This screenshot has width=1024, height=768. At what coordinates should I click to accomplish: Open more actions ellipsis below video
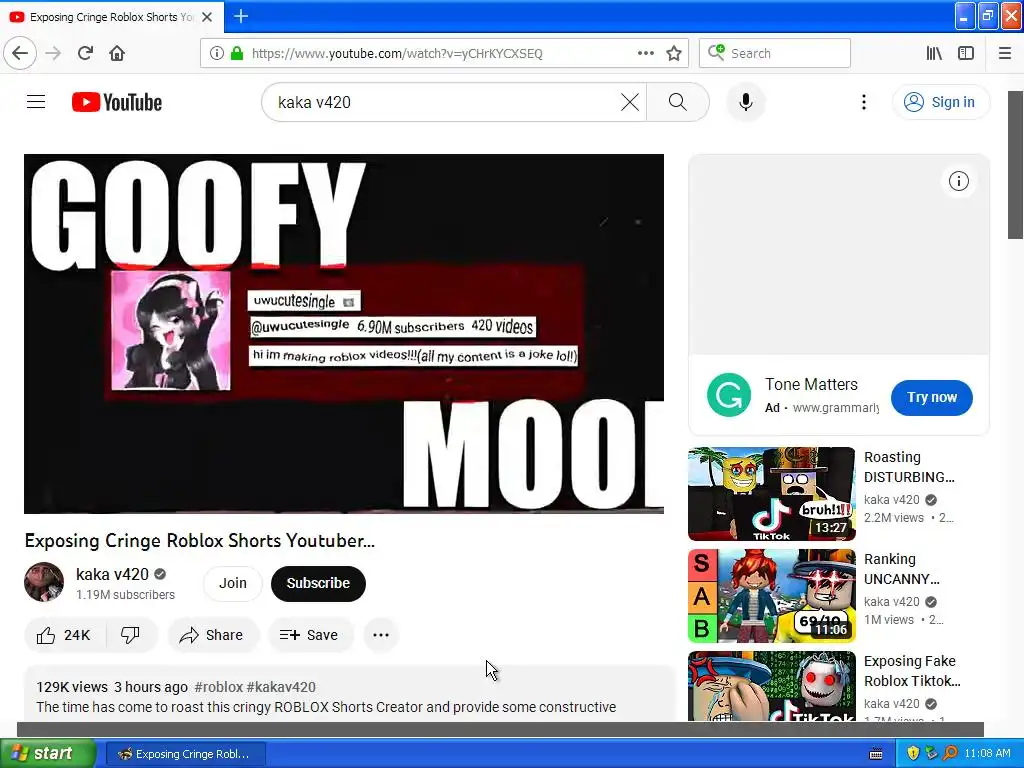381,635
